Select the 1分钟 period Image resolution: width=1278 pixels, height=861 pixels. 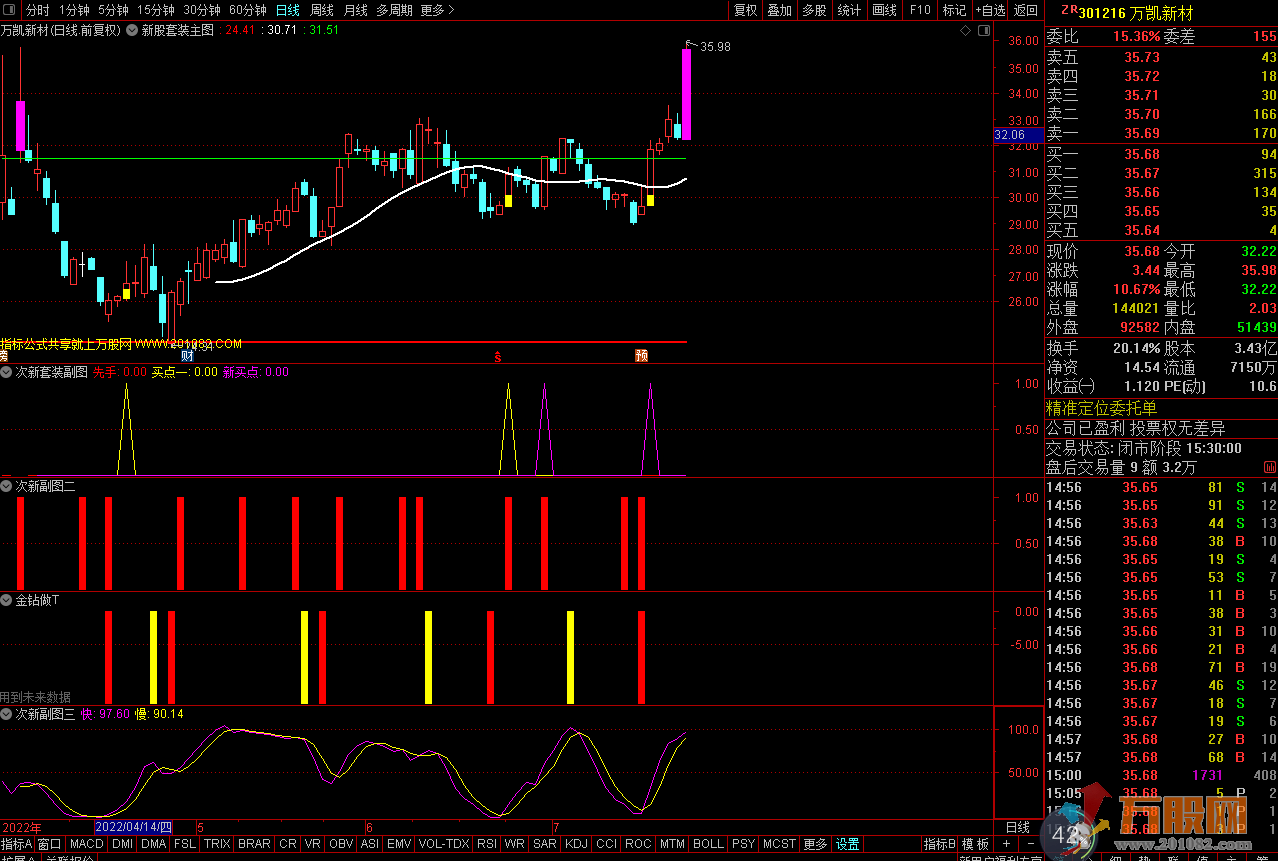75,10
